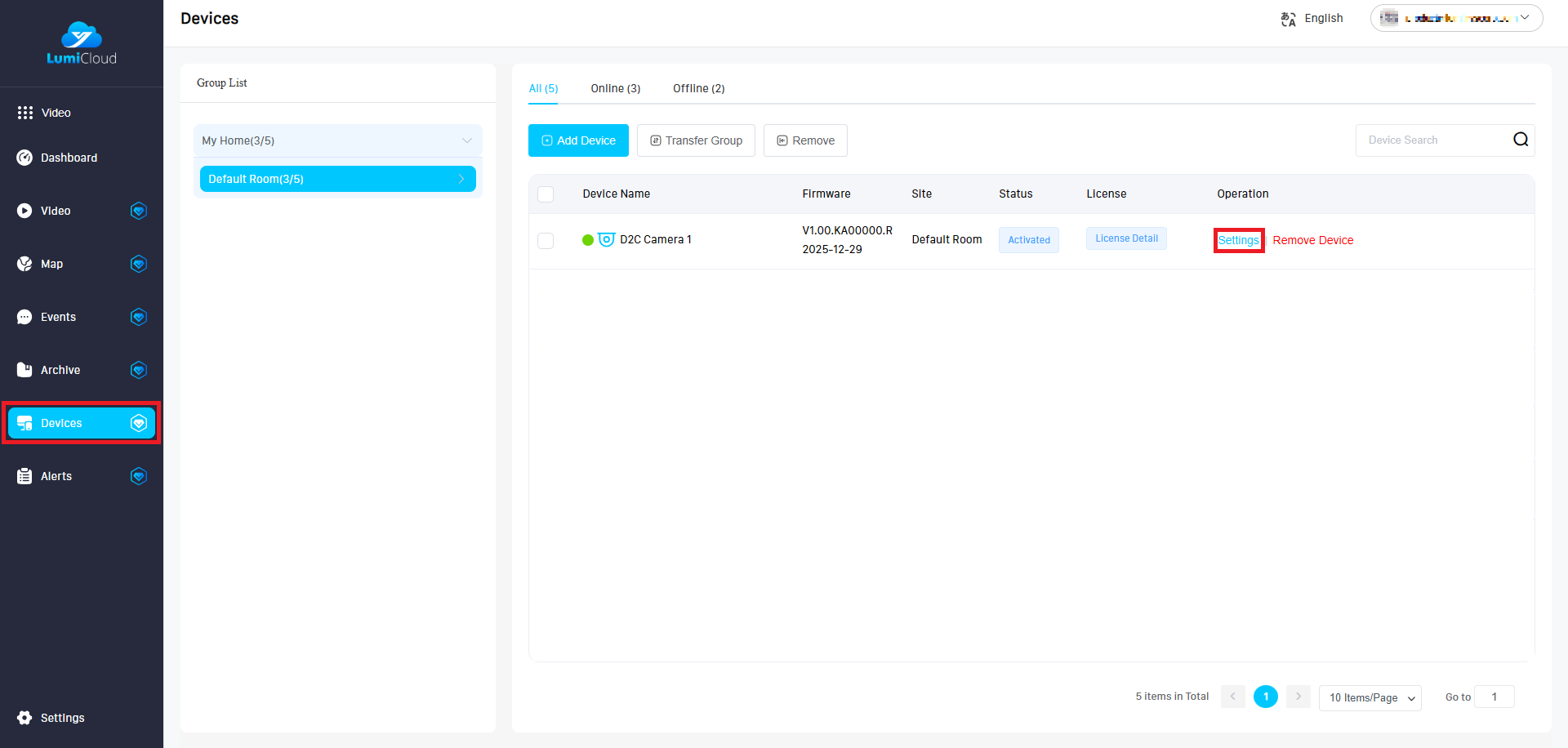Click the Map sidebar icon

coord(24,264)
